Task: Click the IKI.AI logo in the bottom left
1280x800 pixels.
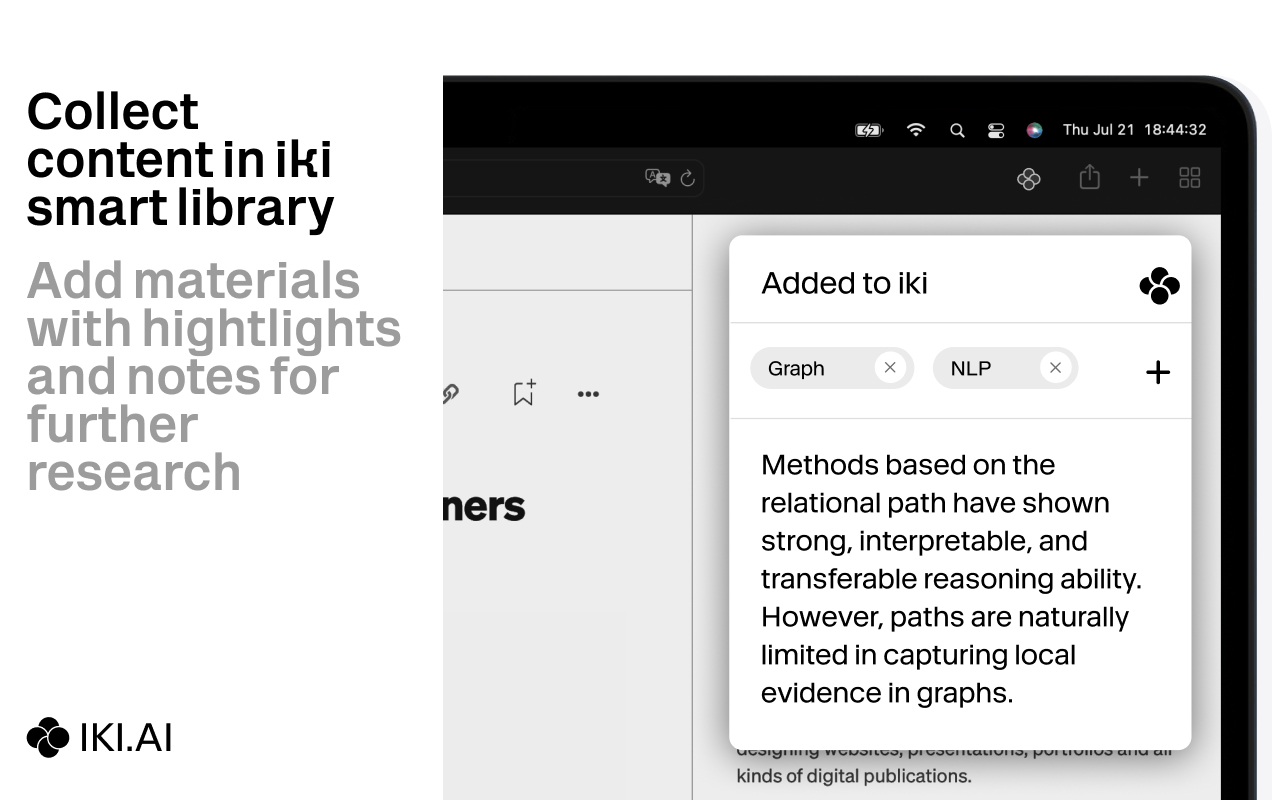Action: coord(46,738)
